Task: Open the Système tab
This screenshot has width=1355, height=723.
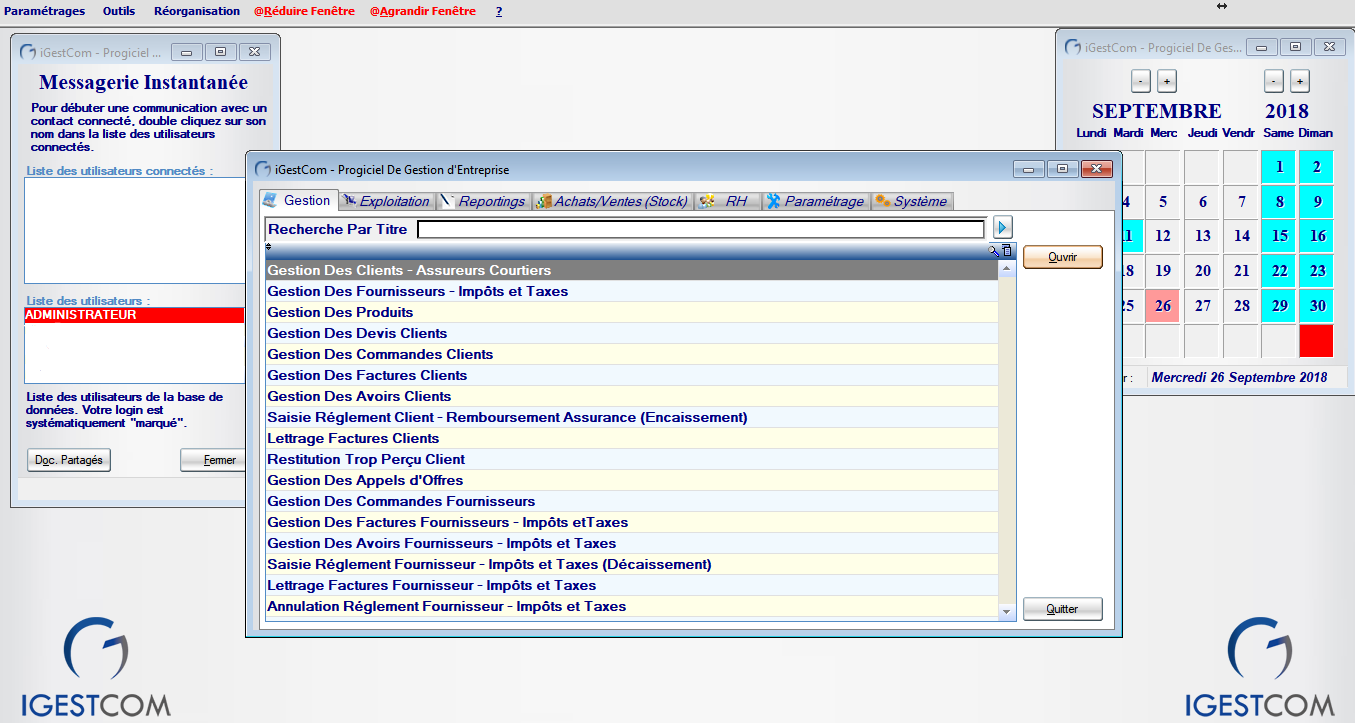Action: (912, 201)
